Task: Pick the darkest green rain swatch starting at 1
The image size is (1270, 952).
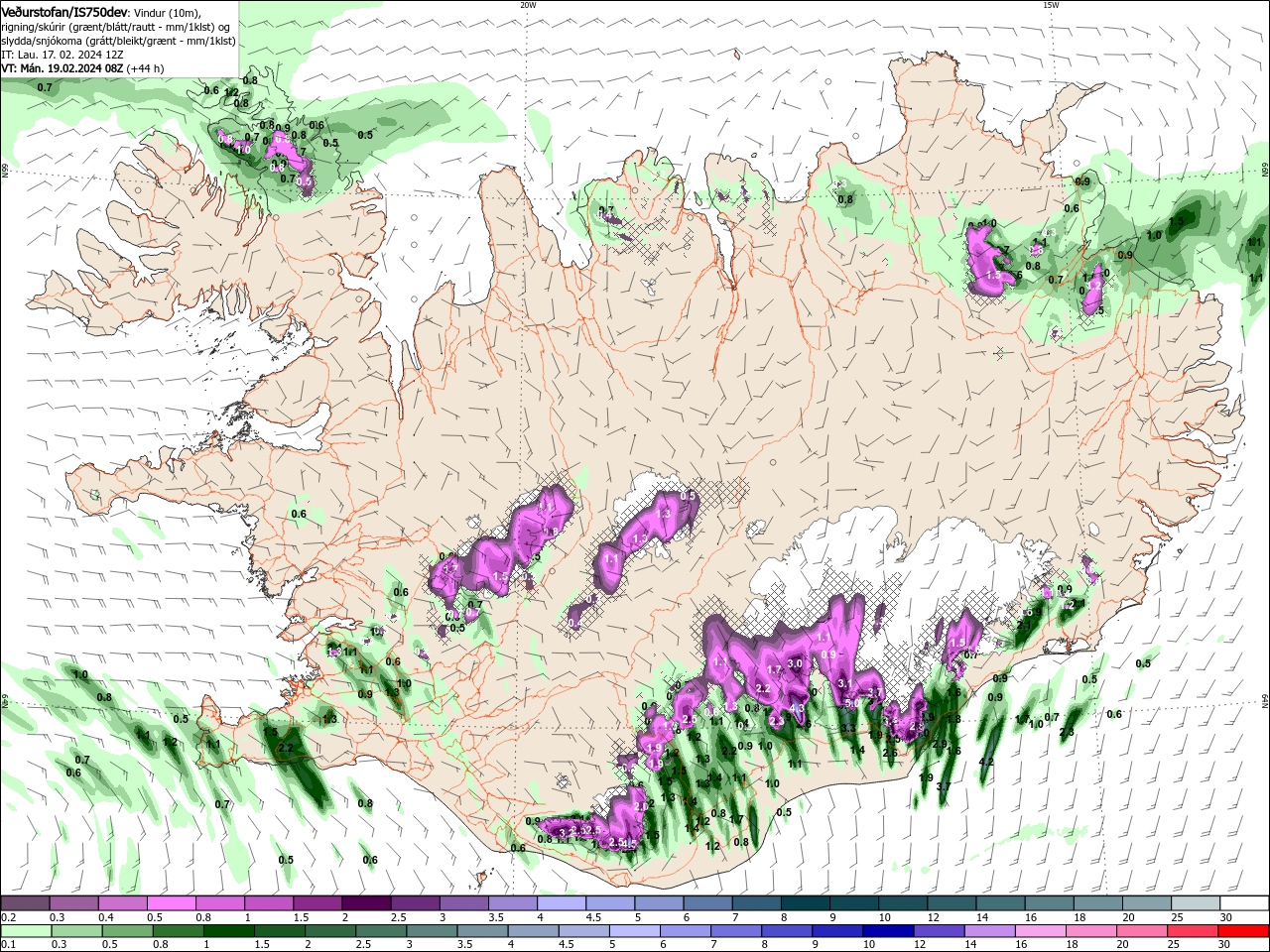Action: click(x=229, y=931)
